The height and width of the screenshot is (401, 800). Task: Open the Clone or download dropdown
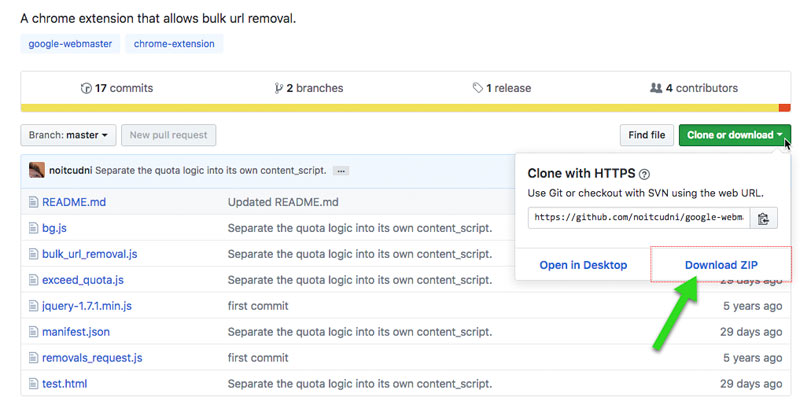click(x=734, y=135)
